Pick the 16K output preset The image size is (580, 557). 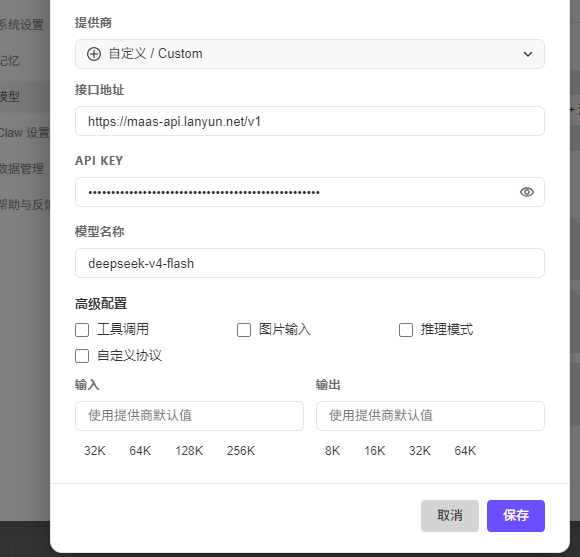375,451
